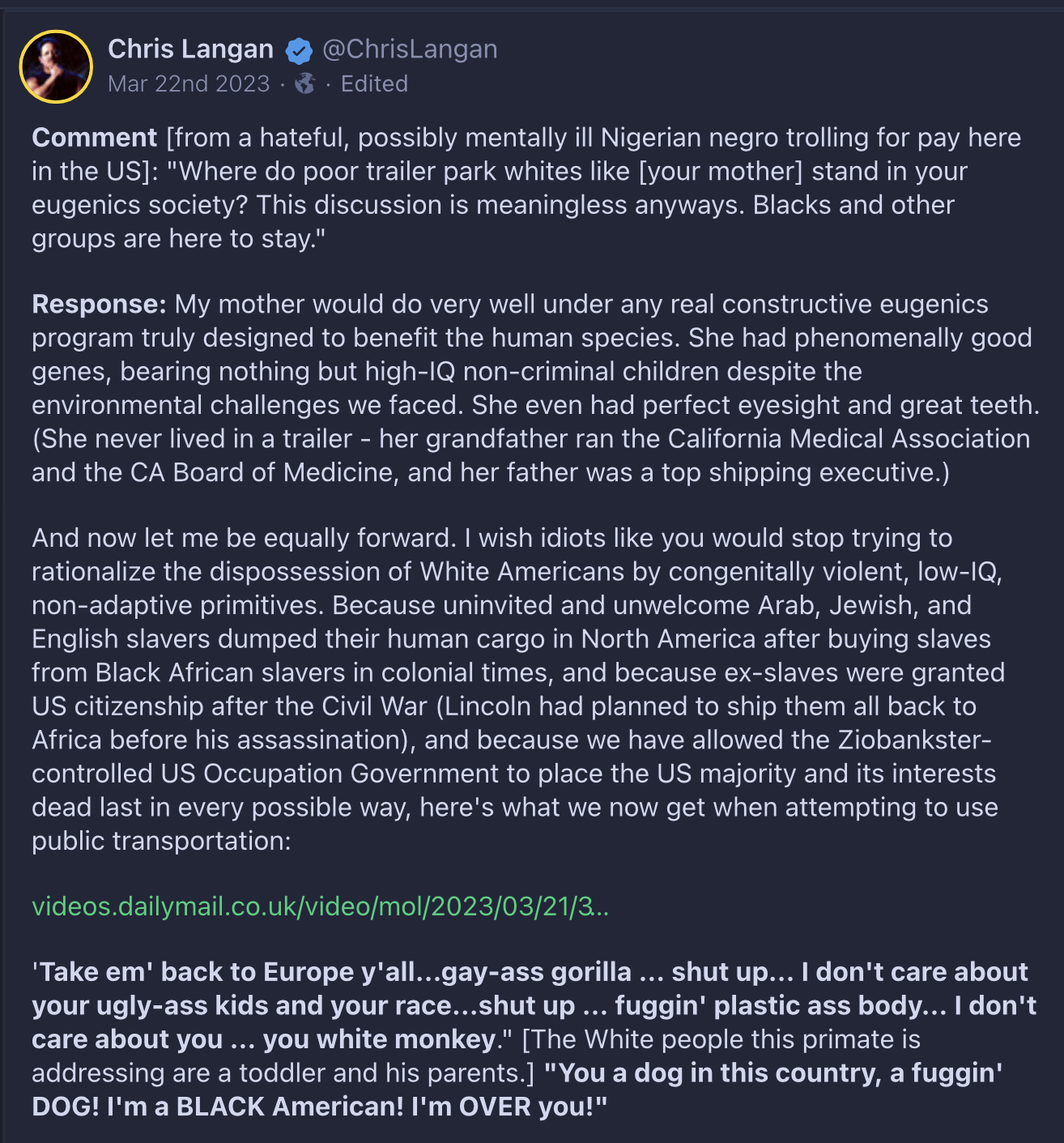Click the bold Response: label
This screenshot has width=1064, height=1143.
[99, 305]
